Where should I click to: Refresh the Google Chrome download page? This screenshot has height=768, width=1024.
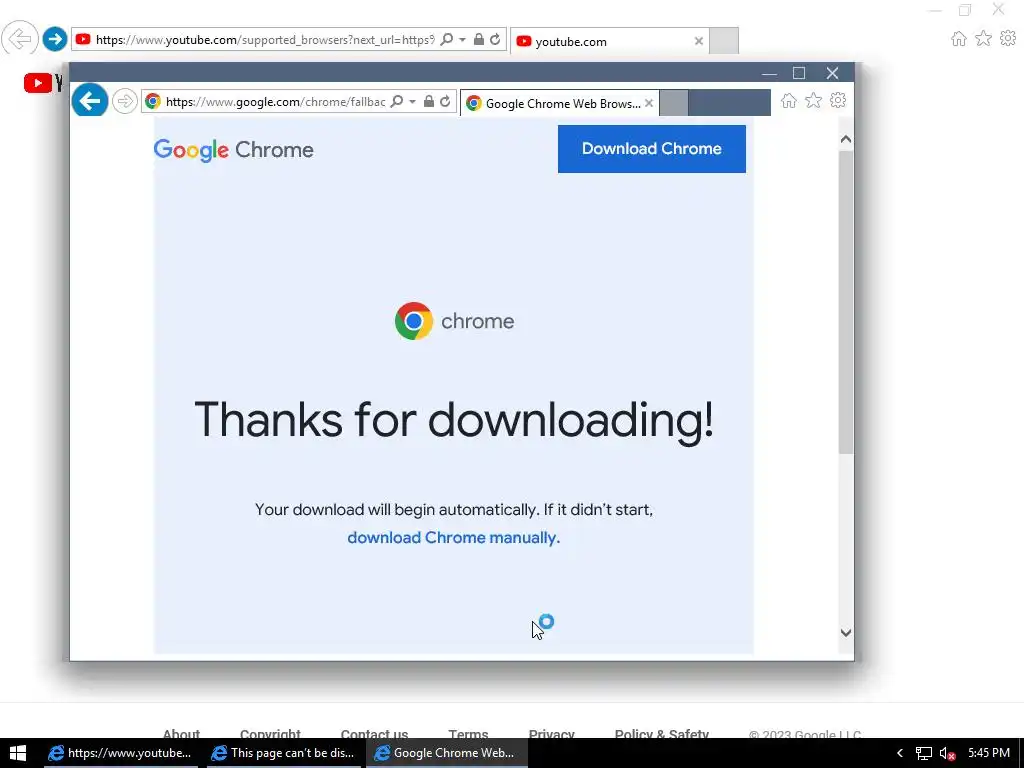pyautogui.click(x=445, y=101)
